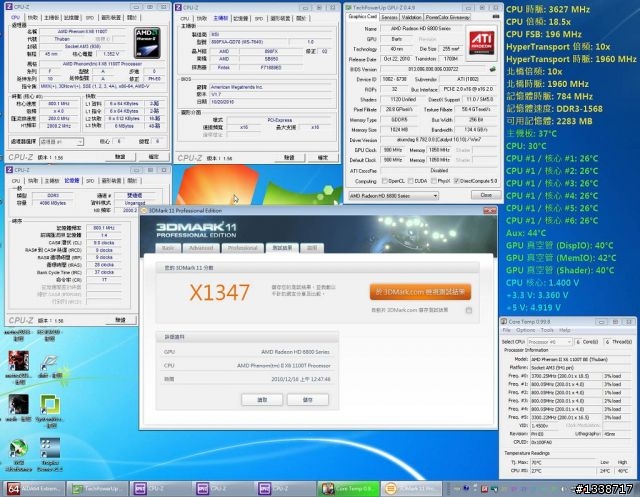The height and width of the screenshot is (497, 640).
Task: Open the red game desktop shortcut
Action: [x=18, y=361]
